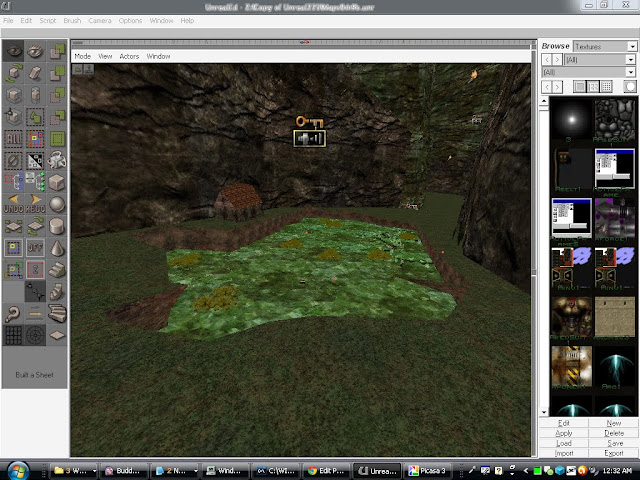Image resolution: width=640 pixels, height=480 pixels.
Task: Click the Delete texture button
Action: point(613,433)
